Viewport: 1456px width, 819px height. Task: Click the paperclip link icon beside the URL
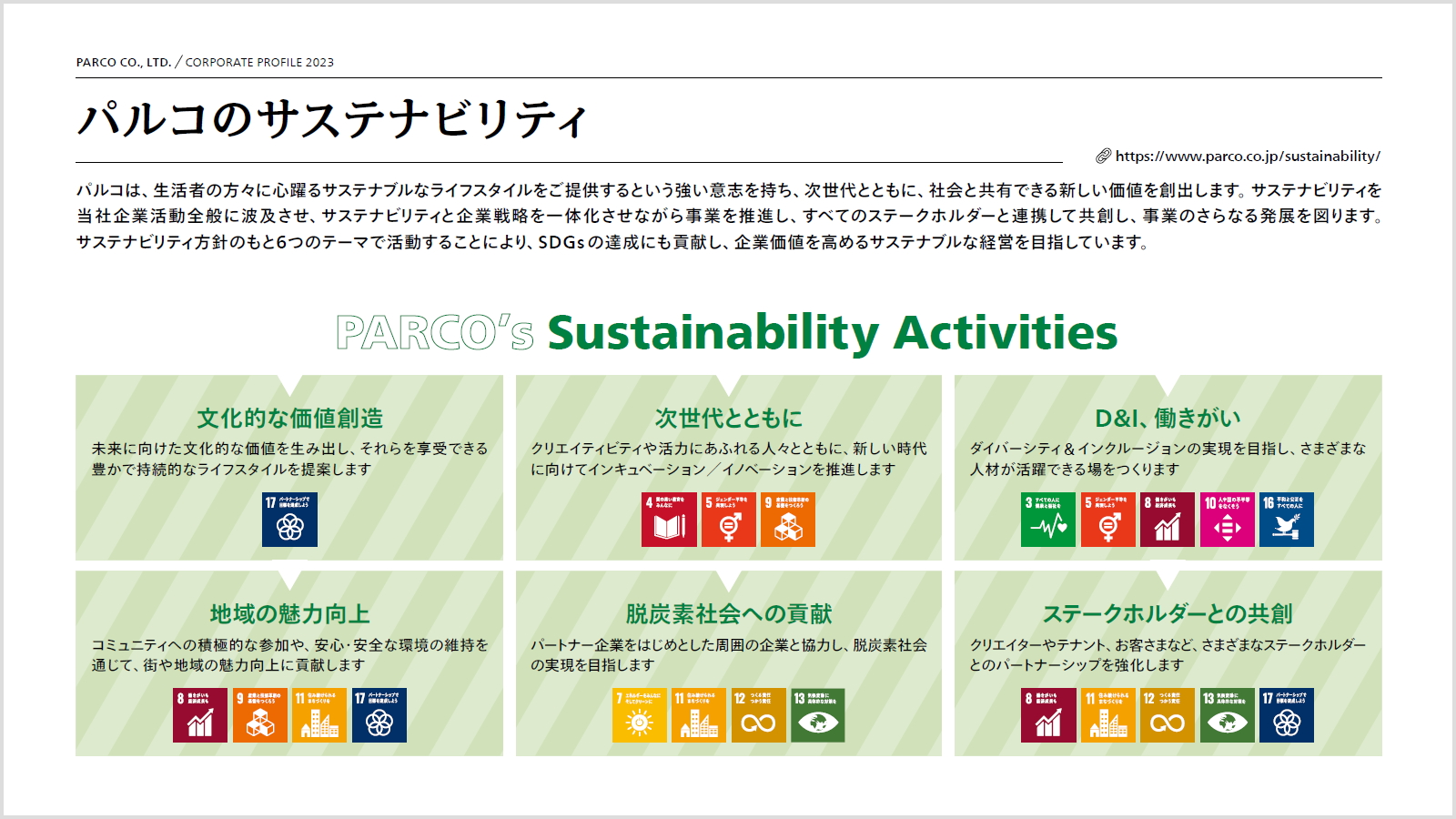pos(1103,157)
